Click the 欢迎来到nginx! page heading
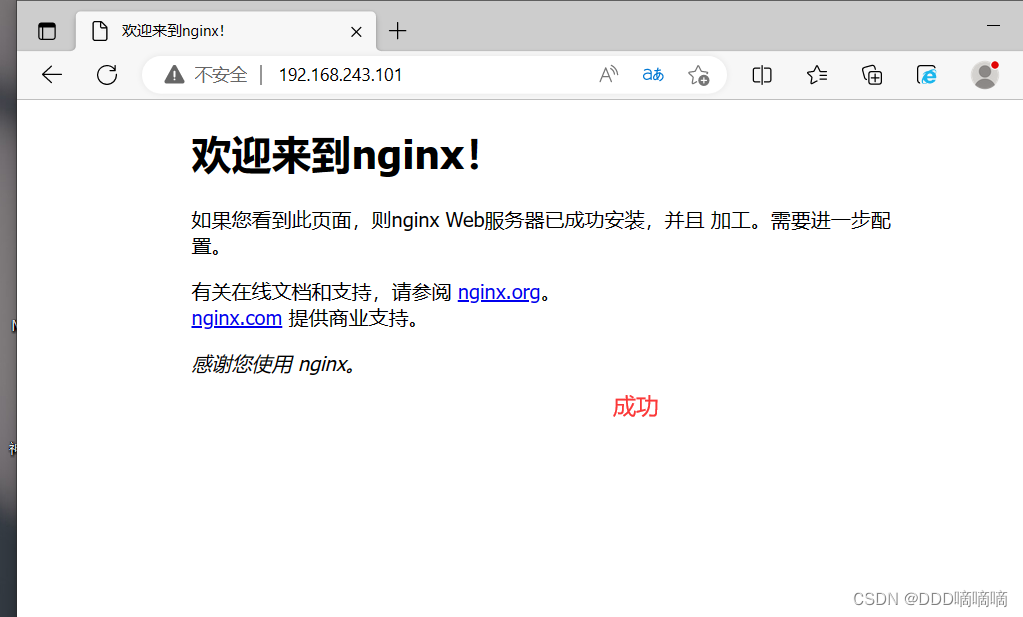The width and height of the screenshot is (1023, 617). (x=337, y=156)
